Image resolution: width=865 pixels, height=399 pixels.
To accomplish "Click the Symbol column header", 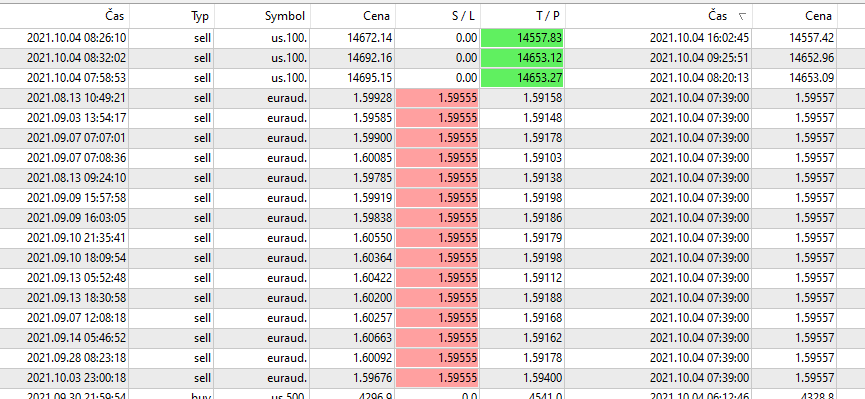I will (262, 16).
